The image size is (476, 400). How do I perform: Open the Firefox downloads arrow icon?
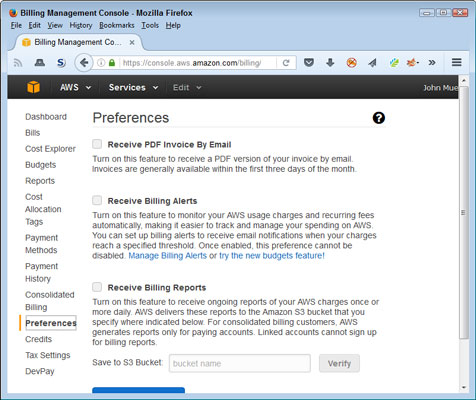click(x=330, y=62)
